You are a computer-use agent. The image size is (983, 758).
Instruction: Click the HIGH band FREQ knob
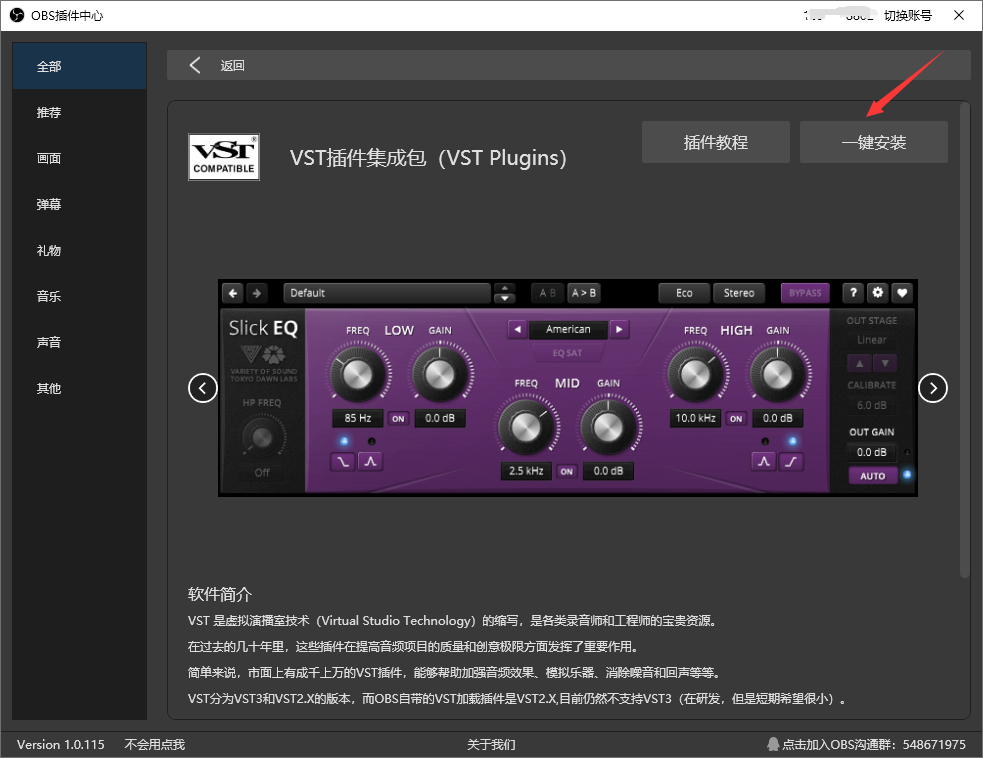coord(695,374)
